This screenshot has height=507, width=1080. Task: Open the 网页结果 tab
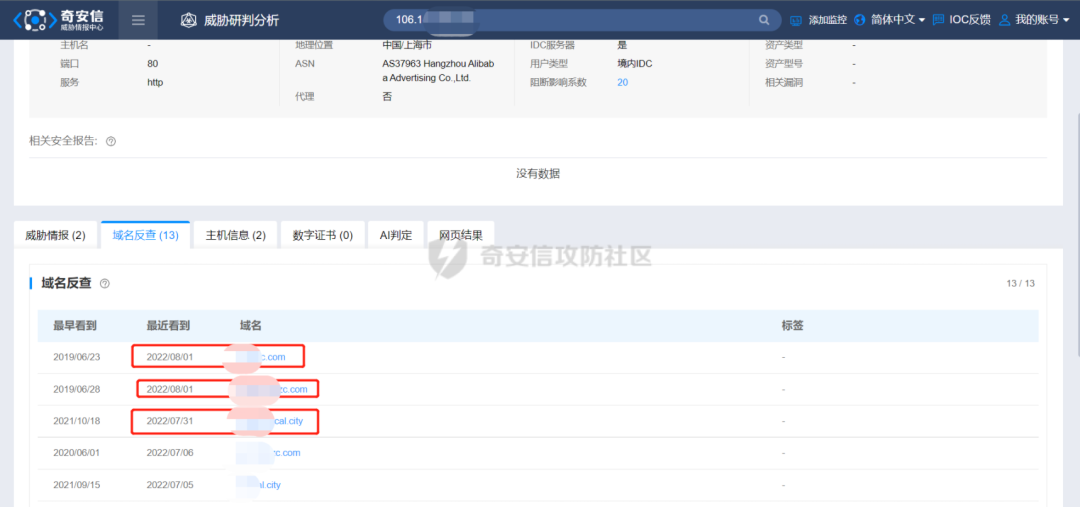(461, 236)
